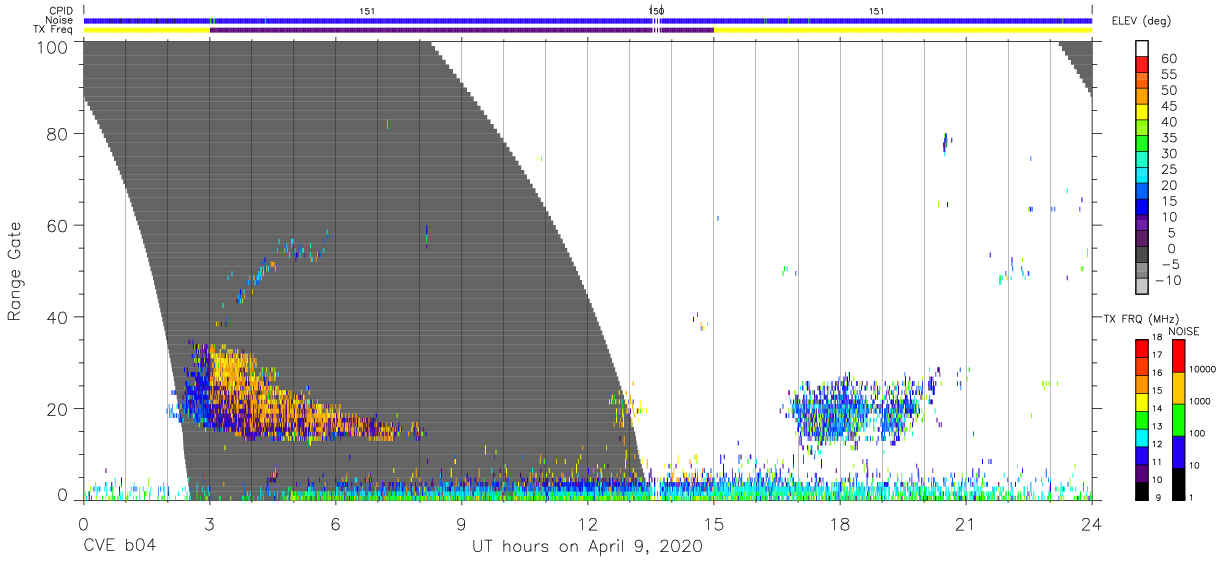Click the 45 label on the ELEV colorbar
The width and height of the screenshot is (1228, 567).
coord(1168,106)
